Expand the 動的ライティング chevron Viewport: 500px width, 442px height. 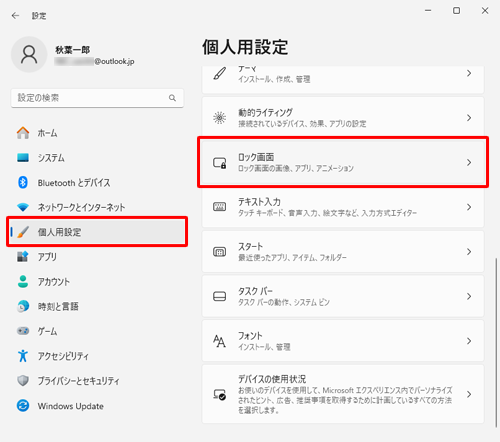pos(469,118)
